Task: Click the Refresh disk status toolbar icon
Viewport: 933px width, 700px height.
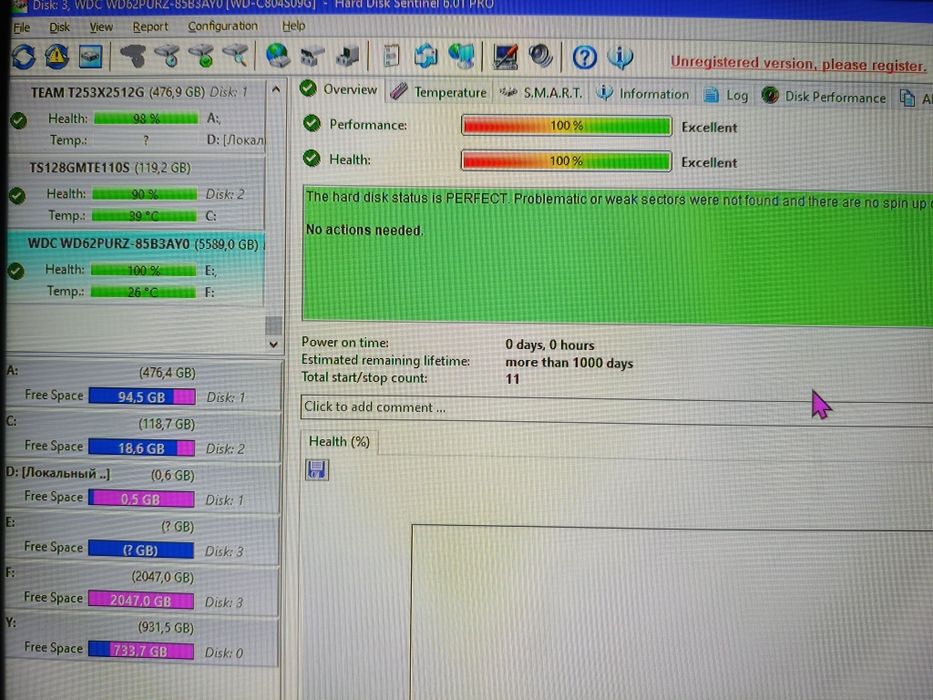Action: 24,57
